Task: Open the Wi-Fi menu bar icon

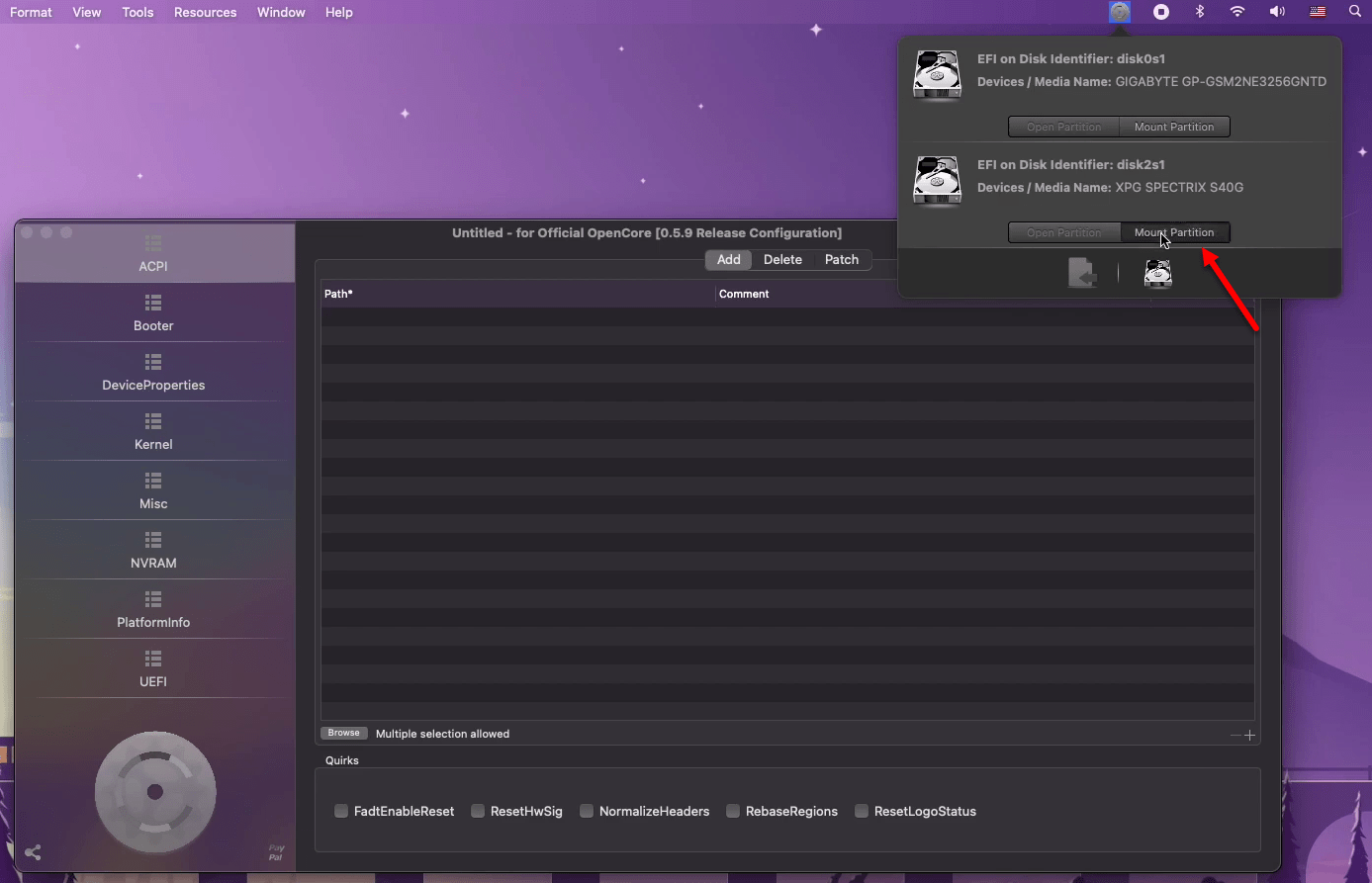Action: click(1237, 12)
